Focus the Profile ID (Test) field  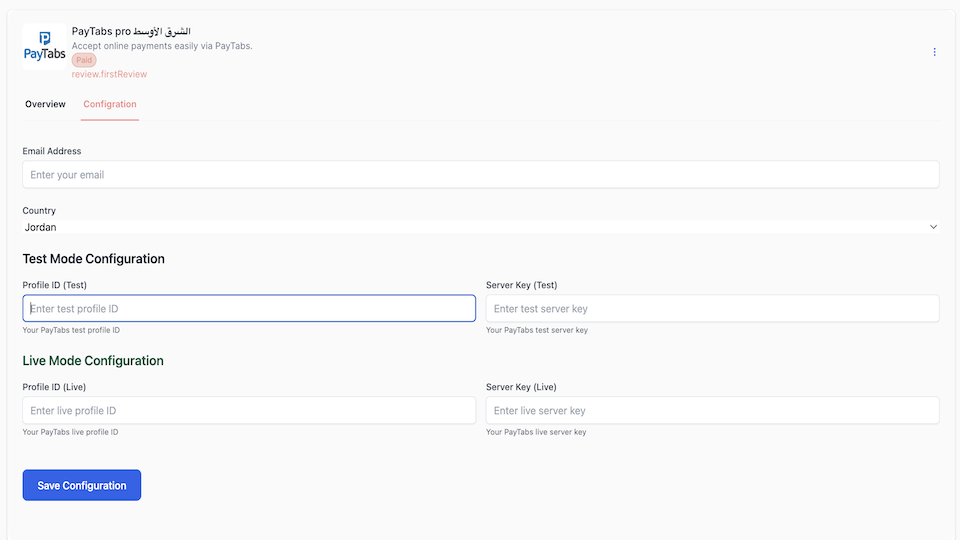coord(249,309)
